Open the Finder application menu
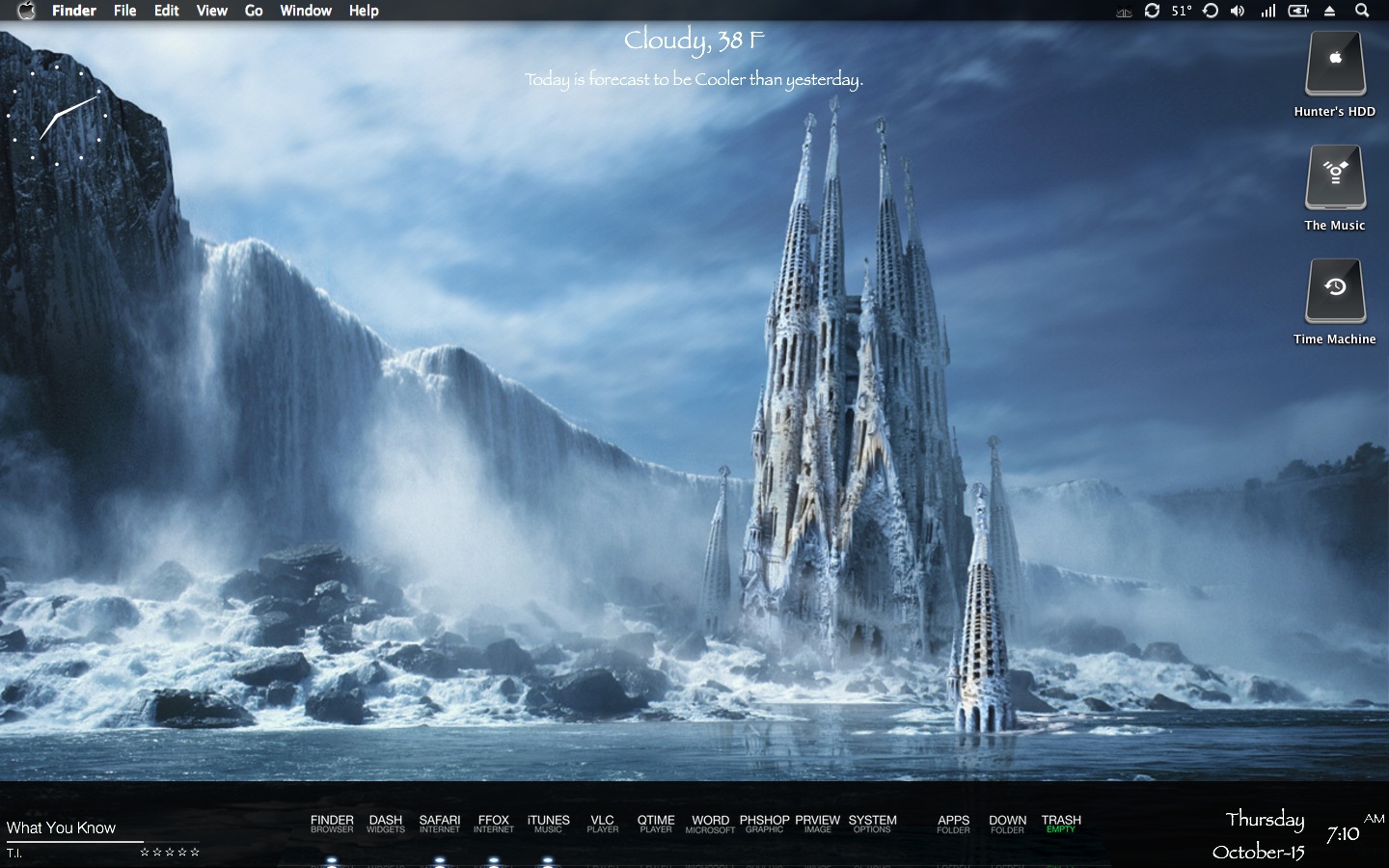 (x=74, y=11)
